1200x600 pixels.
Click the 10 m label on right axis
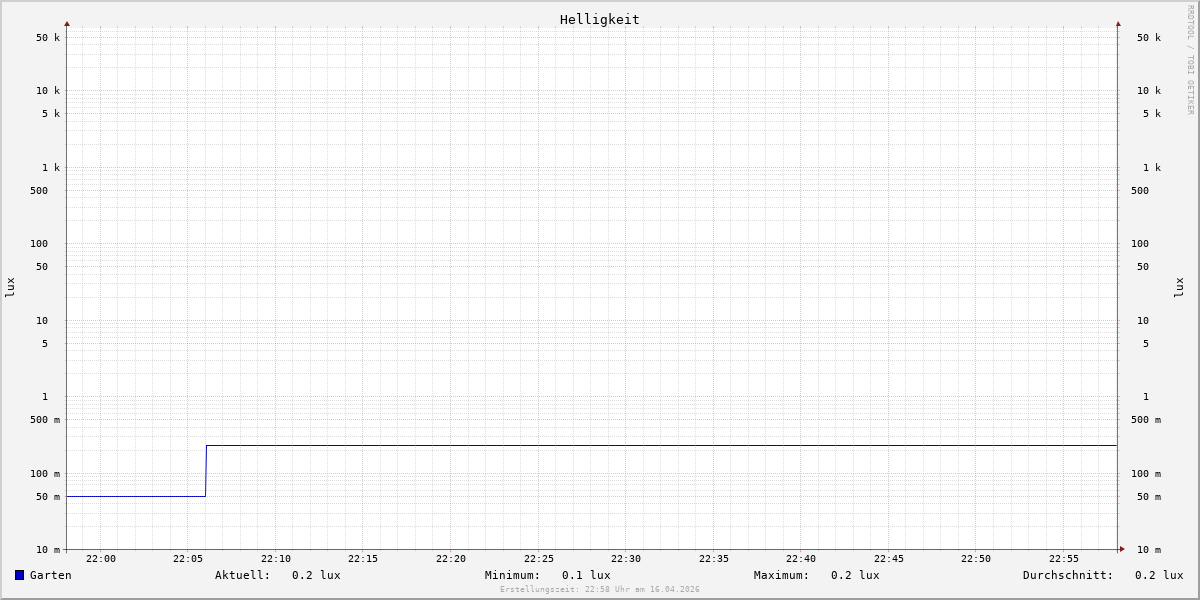click(1148, 550)
